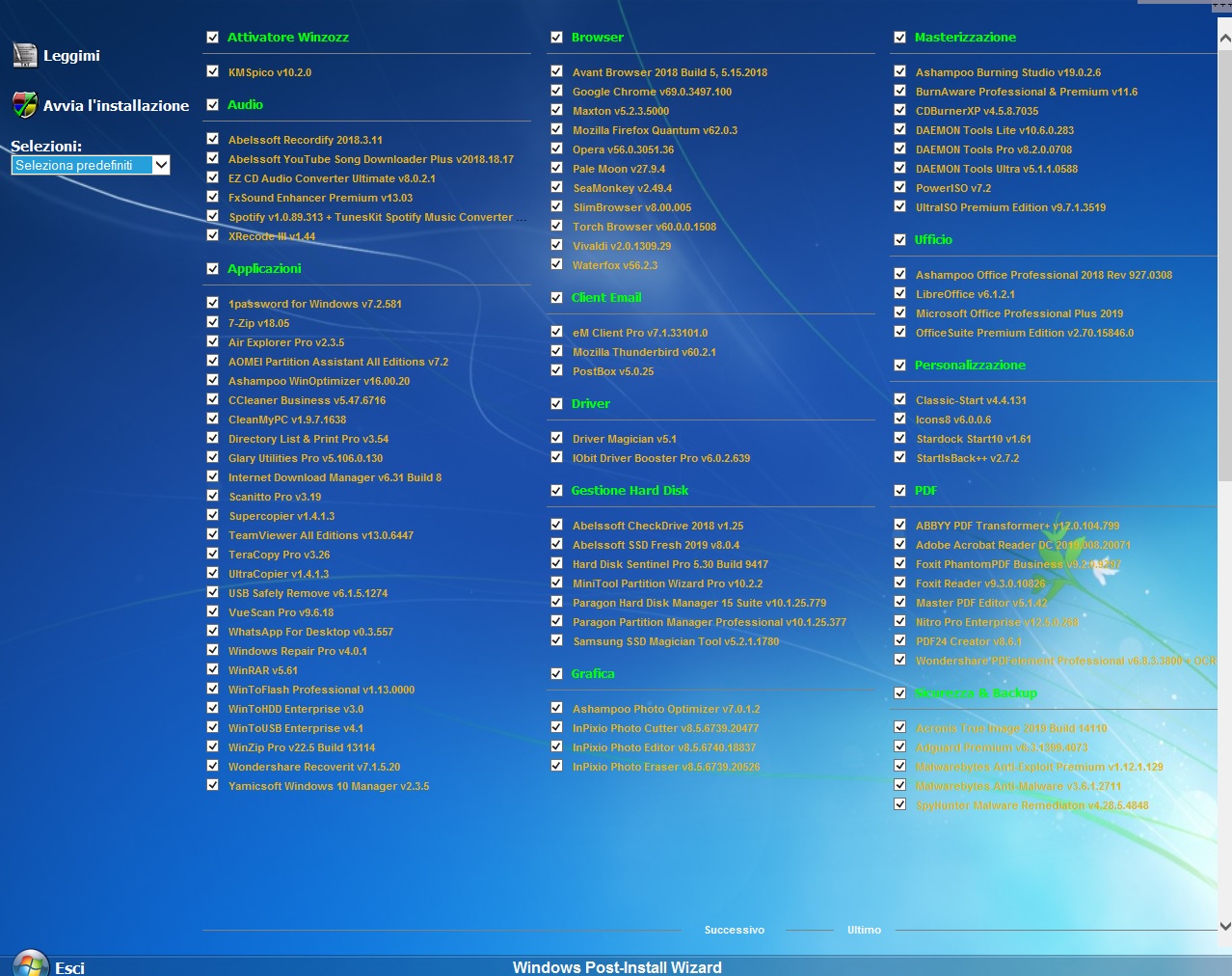This screenshot has height=976, width=1232.
Task: Toggle Mozilla Firefox Quantum v62.0.3 checkbox
Action: [557, 129]
